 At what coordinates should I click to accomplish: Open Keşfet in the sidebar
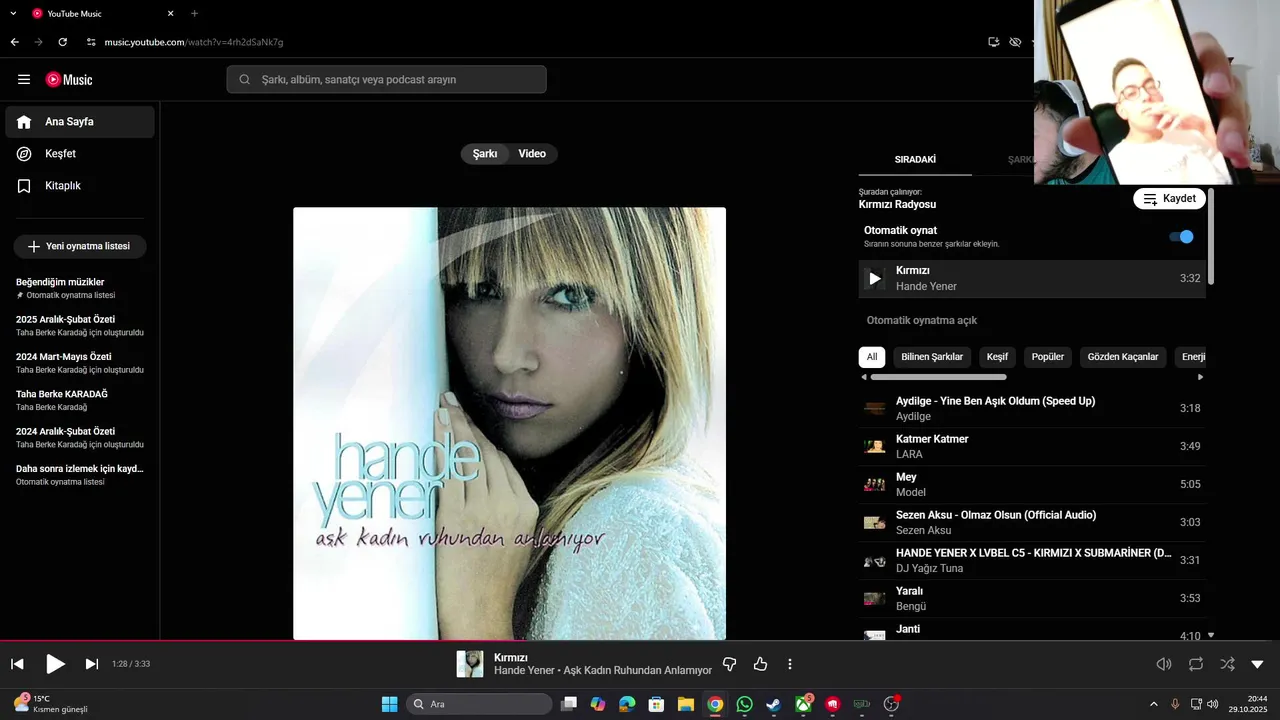click(x=80, y=154)
